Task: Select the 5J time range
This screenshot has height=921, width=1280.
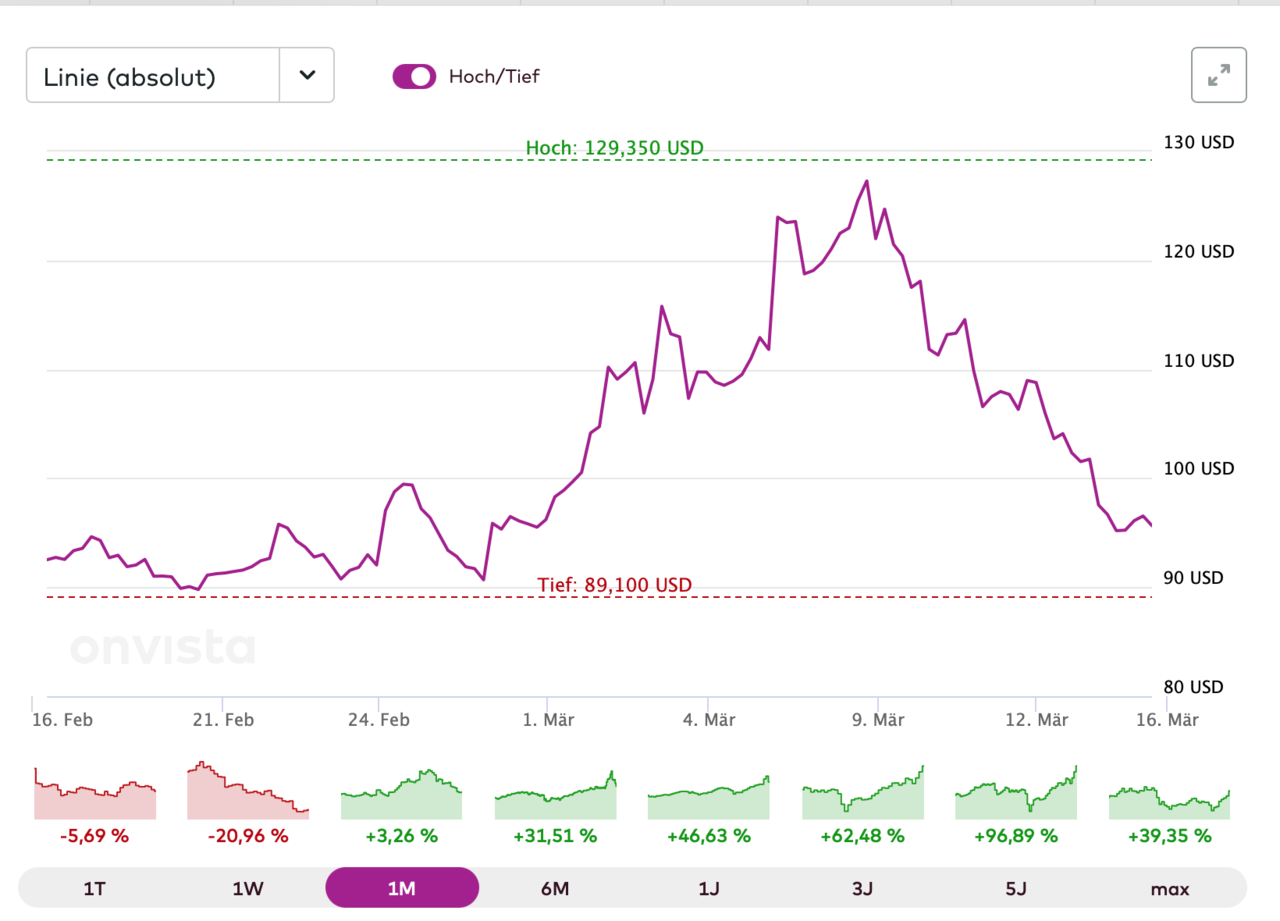Action: pos(1016,888)
